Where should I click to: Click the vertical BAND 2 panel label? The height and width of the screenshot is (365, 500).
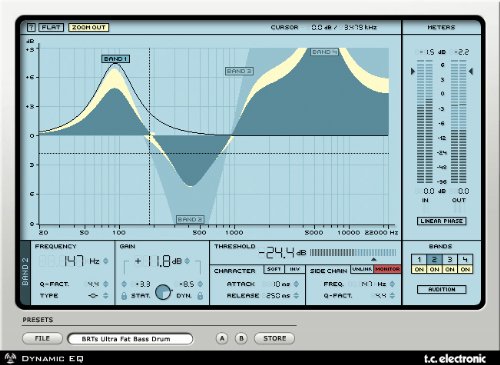click(25, 273)
